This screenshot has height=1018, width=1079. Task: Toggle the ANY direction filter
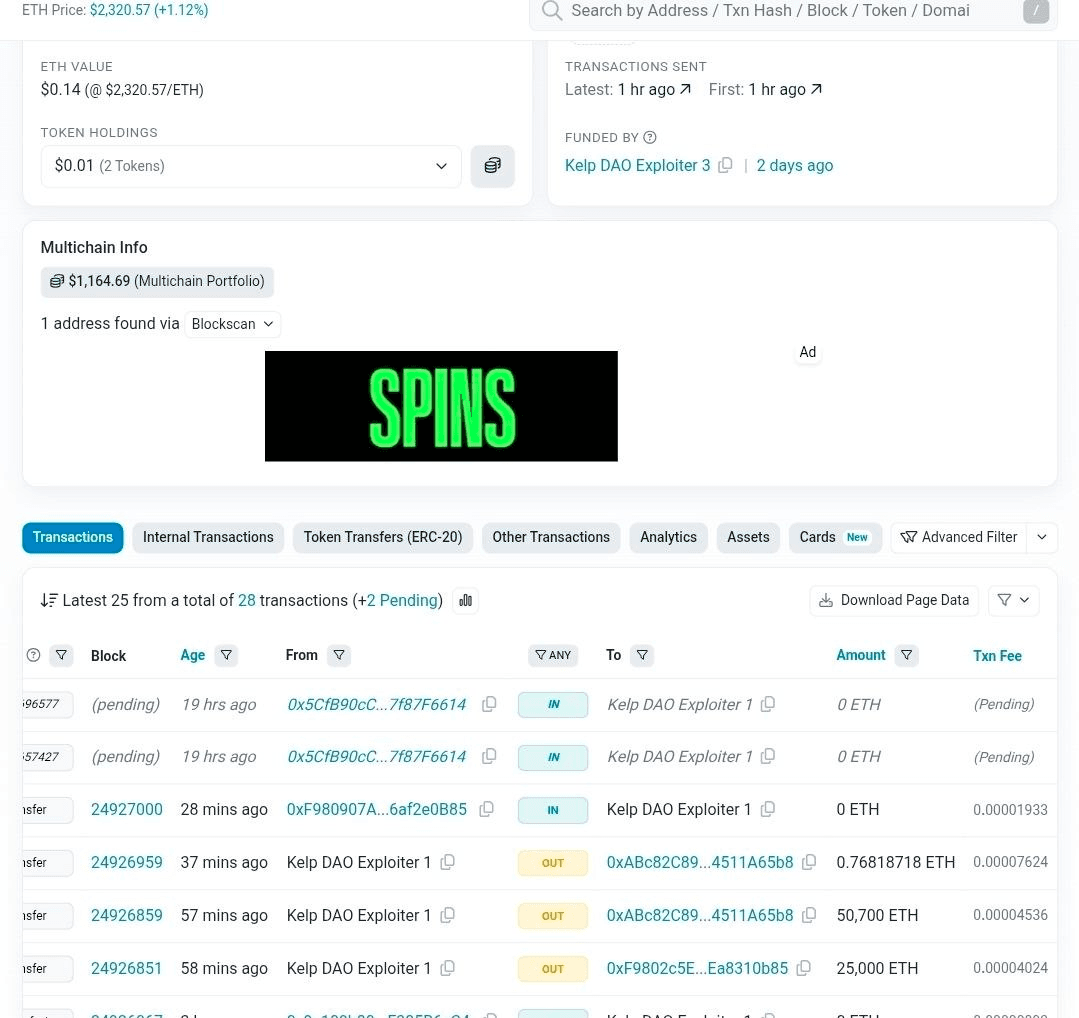pos(553,655)
